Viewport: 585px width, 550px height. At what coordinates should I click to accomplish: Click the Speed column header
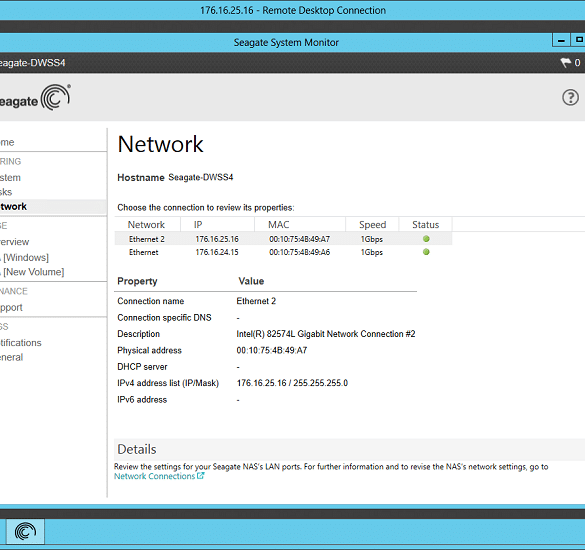pos(372,225)
